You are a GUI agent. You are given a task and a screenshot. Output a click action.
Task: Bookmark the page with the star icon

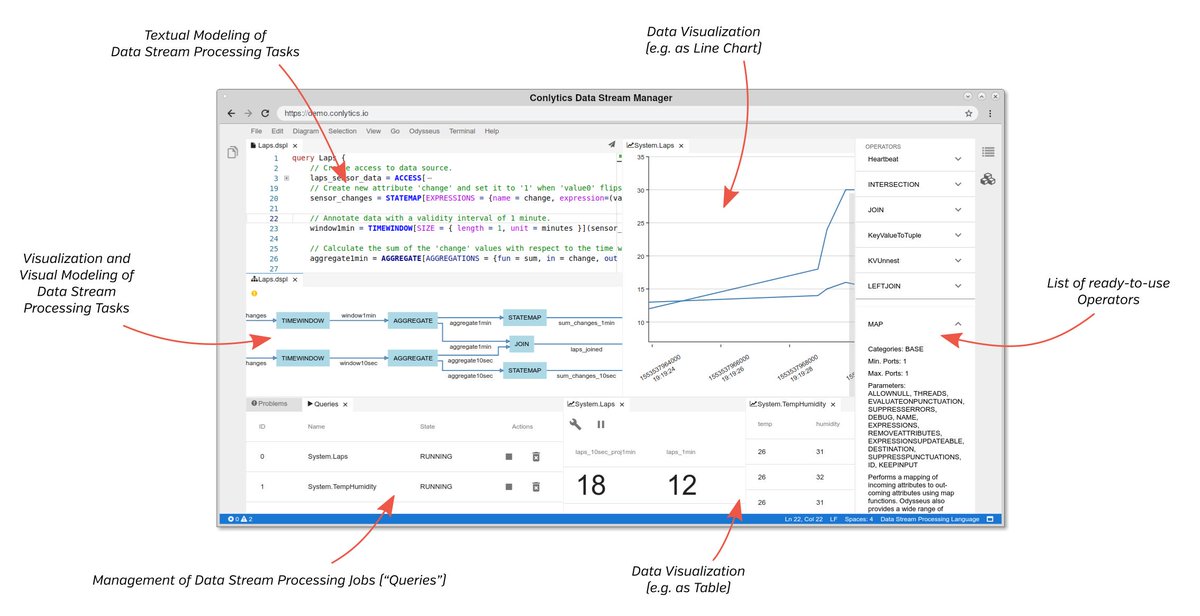tap(969, 114)
